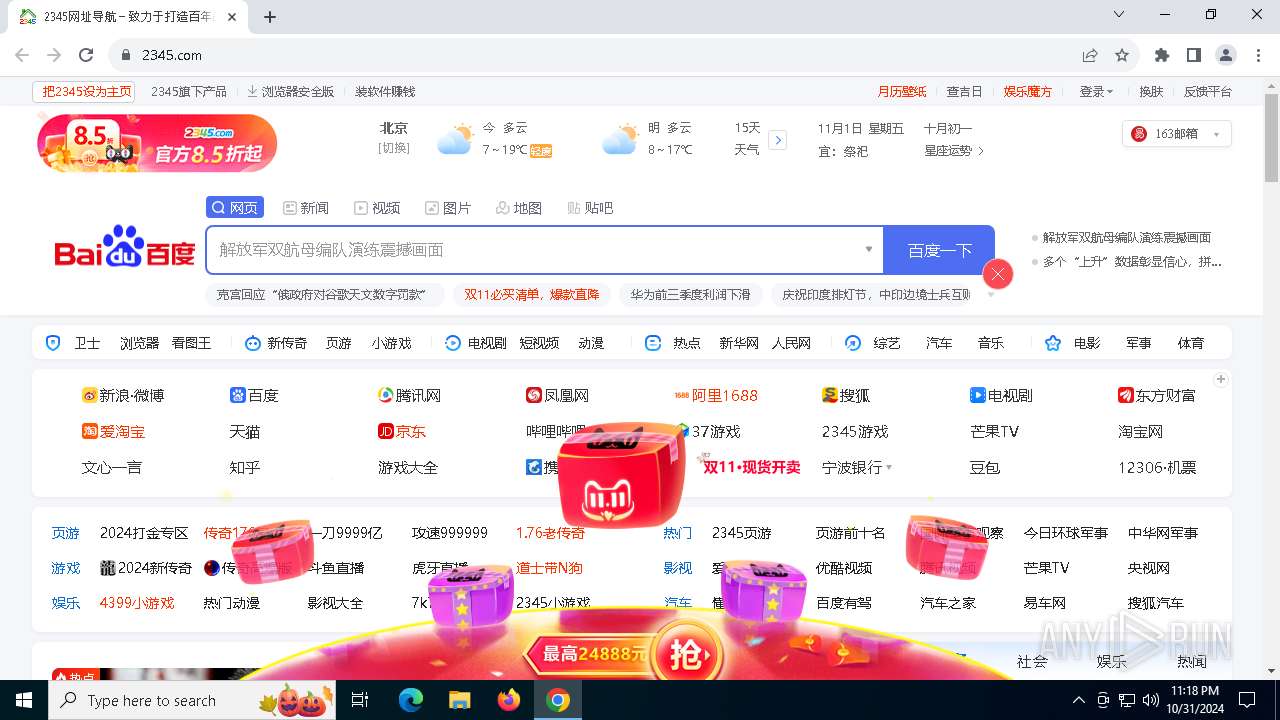Screen dimensions: 1280x720
Task: Click the 换肤 skin link
Action: coord(1151,91)
